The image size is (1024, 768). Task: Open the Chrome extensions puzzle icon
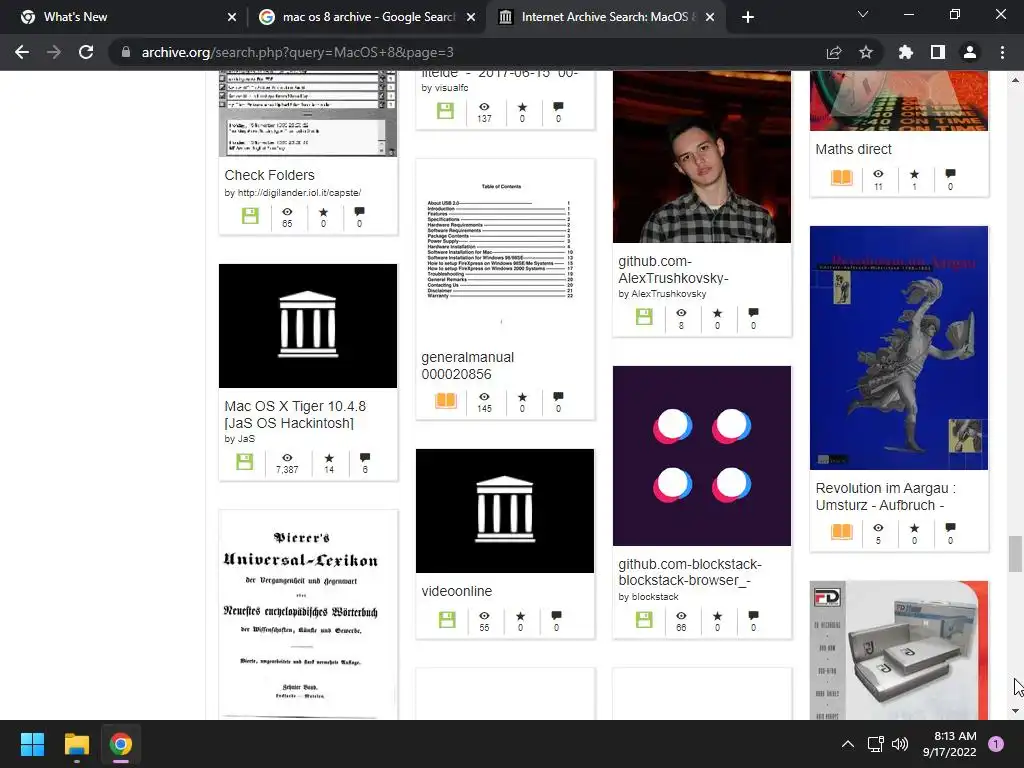click(905, 52)
